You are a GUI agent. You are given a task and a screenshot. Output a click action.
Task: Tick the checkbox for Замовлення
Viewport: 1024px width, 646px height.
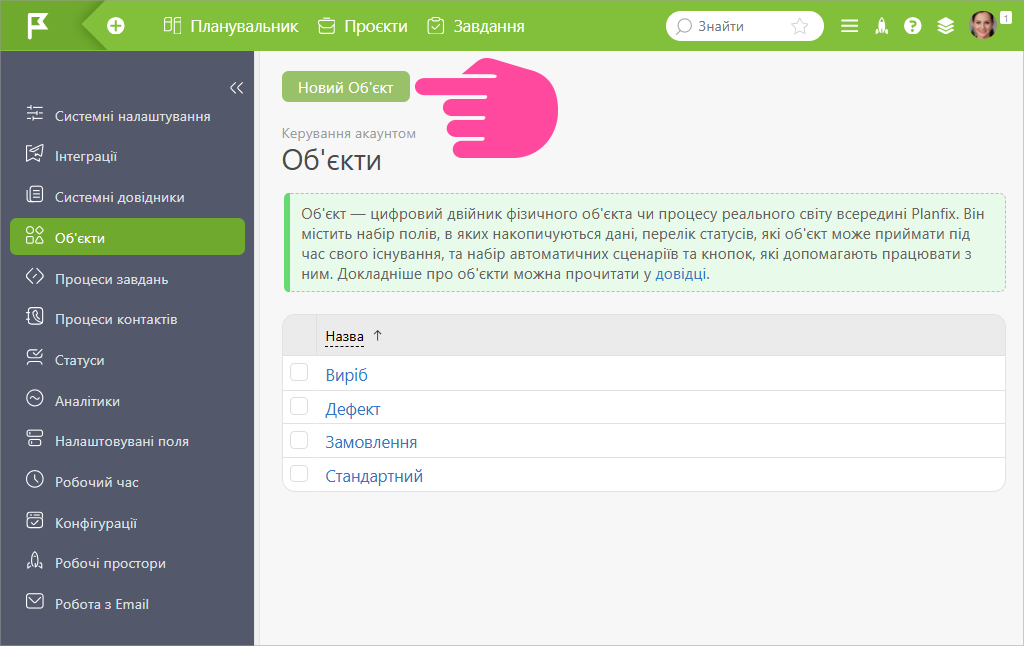pos(299,440)
